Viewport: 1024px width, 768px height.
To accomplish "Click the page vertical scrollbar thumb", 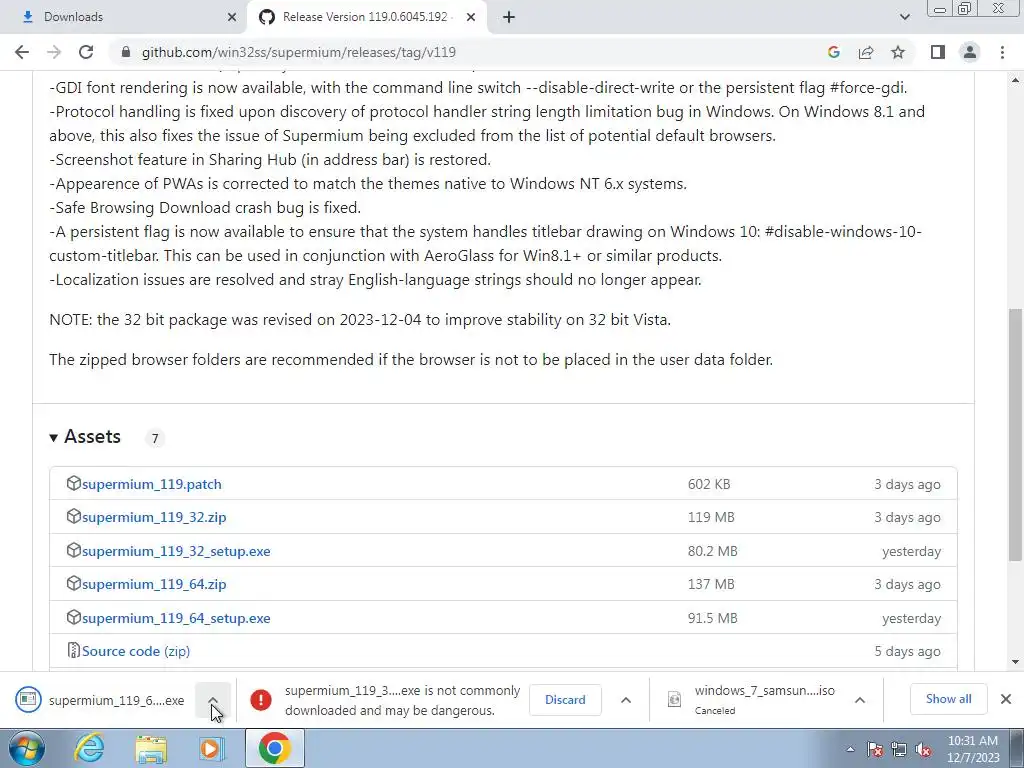I will [1016, 435].
